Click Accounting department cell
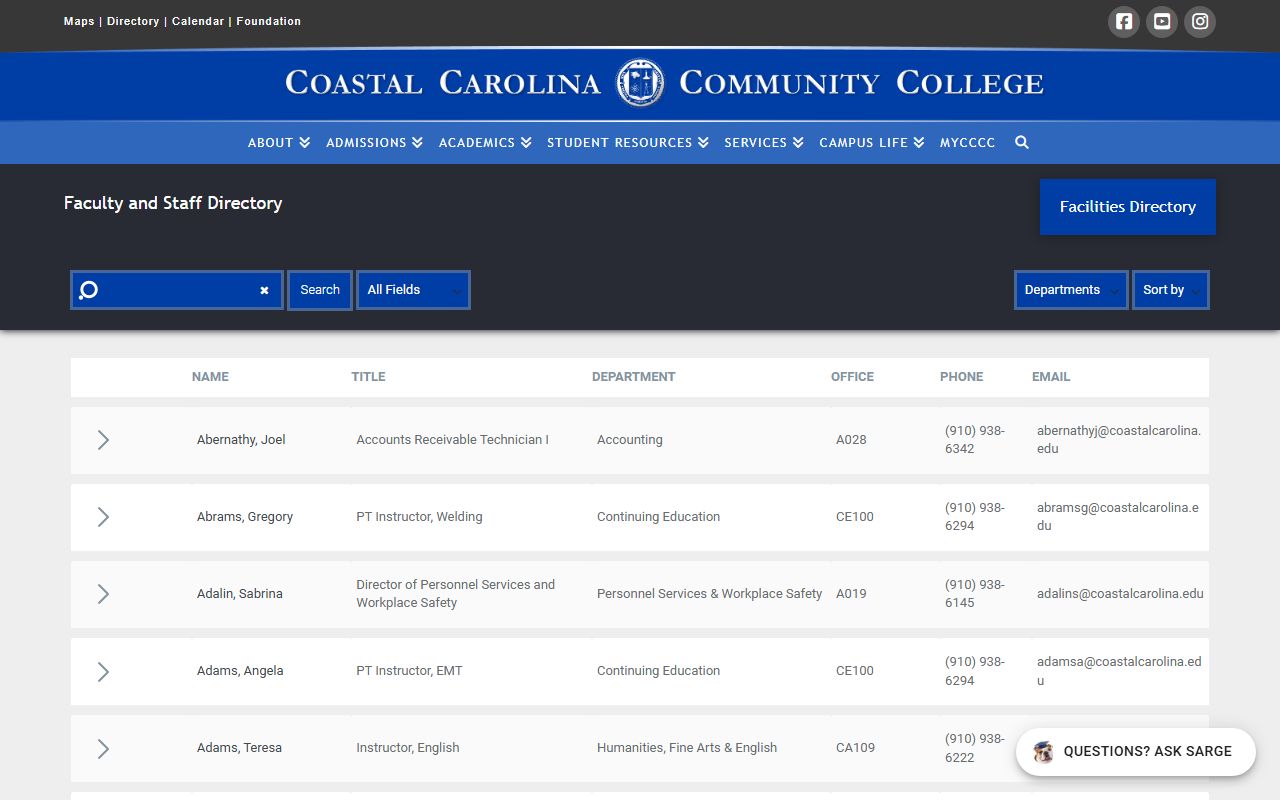 click(x=630, y=440)
